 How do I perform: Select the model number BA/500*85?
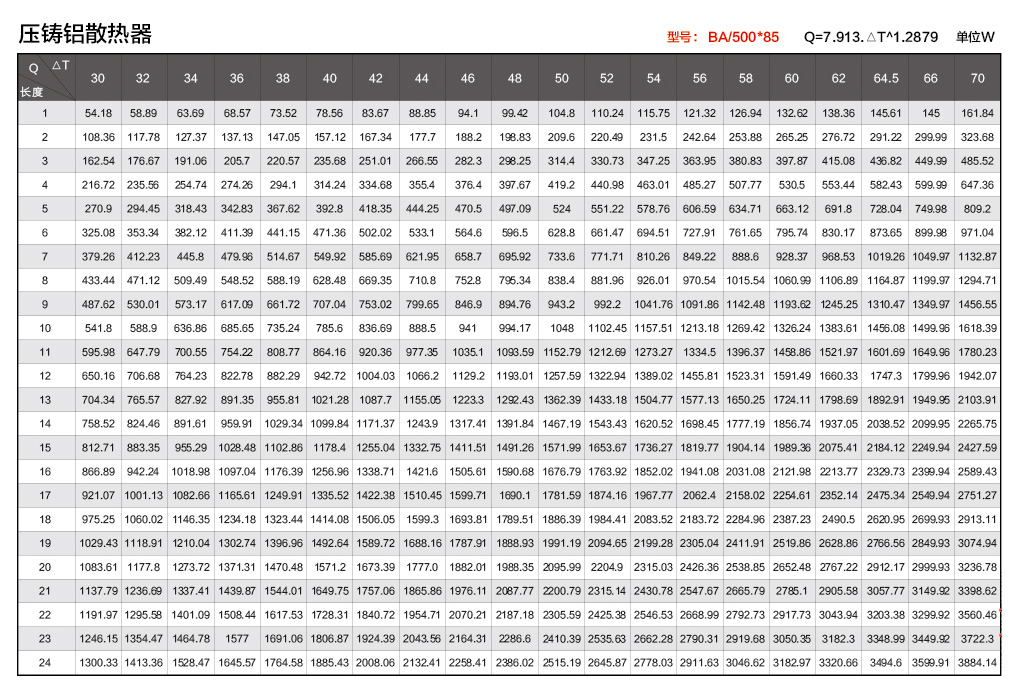pyautogui.click(x=743, y=37)
